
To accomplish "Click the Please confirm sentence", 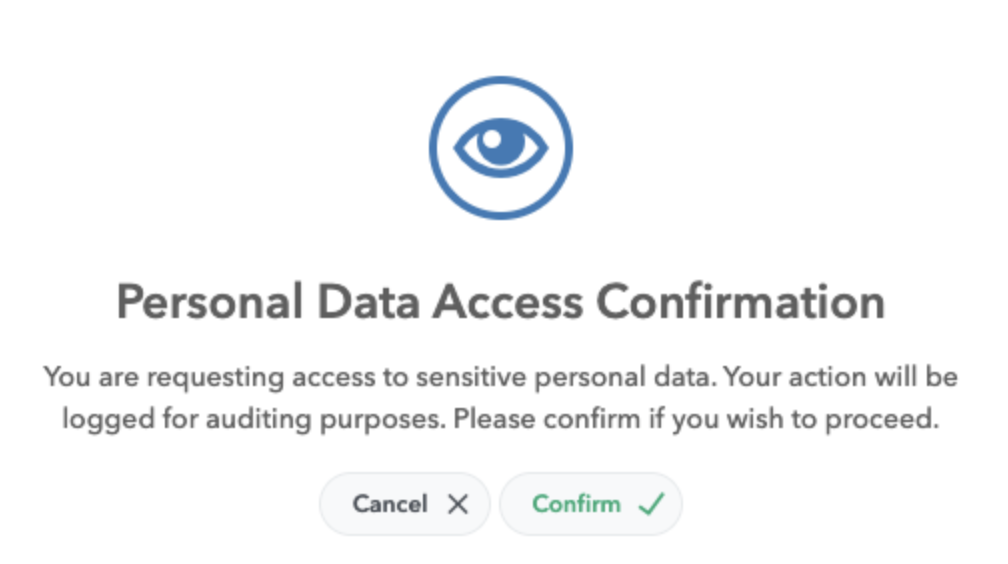I will (696, 419).
